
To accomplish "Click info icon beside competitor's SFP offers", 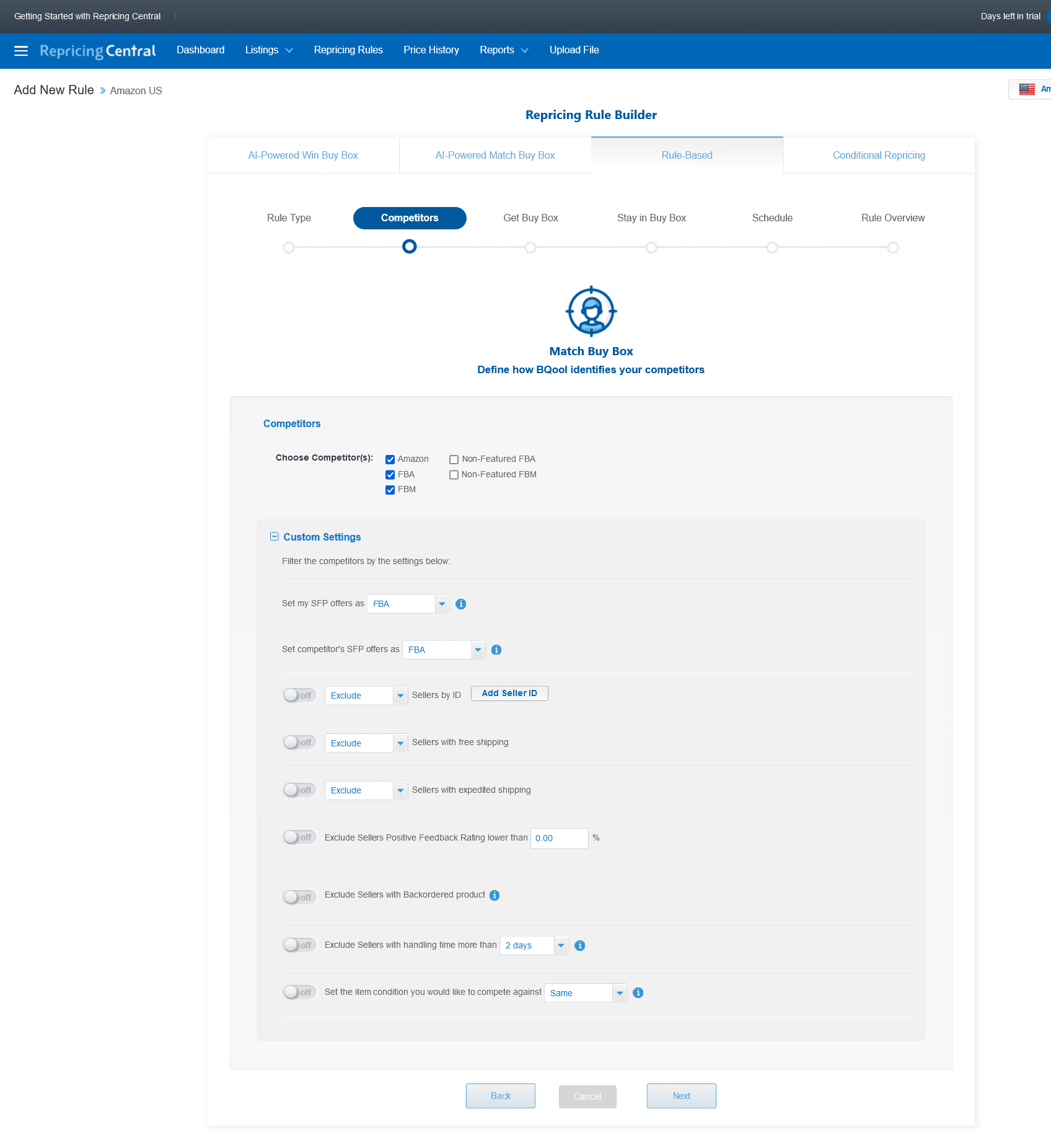I will point(496,650).
